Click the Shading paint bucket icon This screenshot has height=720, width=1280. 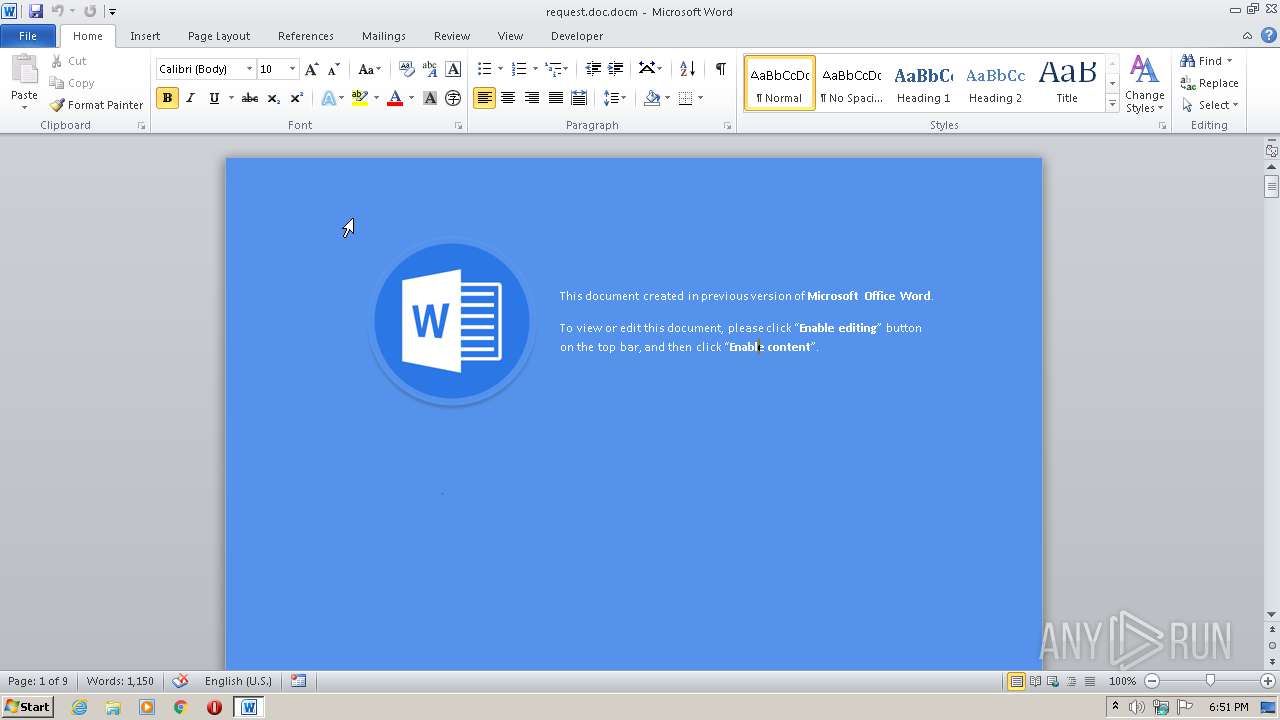[x=652, y=98]
